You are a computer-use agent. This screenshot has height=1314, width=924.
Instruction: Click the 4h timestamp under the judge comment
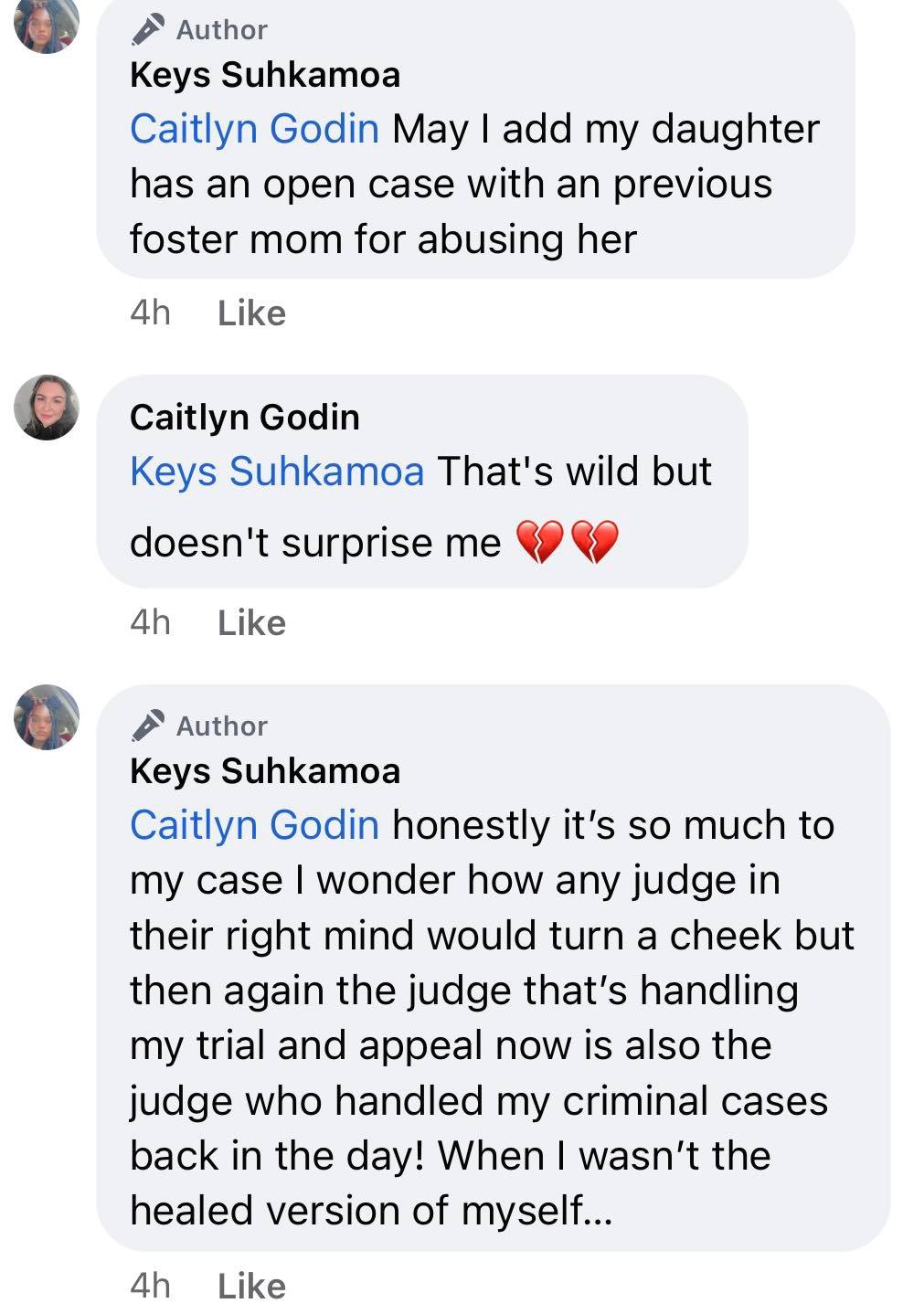coord(150,1287)
